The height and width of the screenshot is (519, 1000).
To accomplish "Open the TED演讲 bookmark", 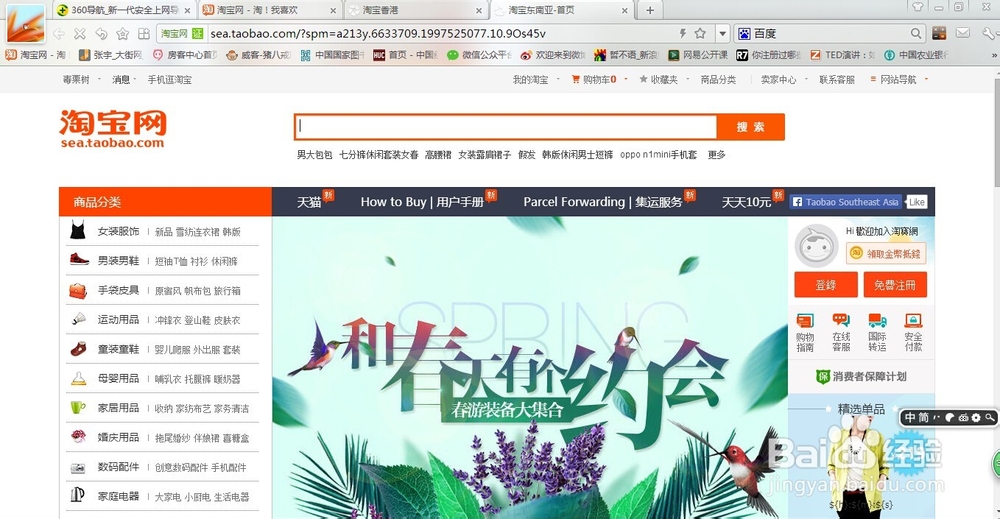I will tap(842, 55).
